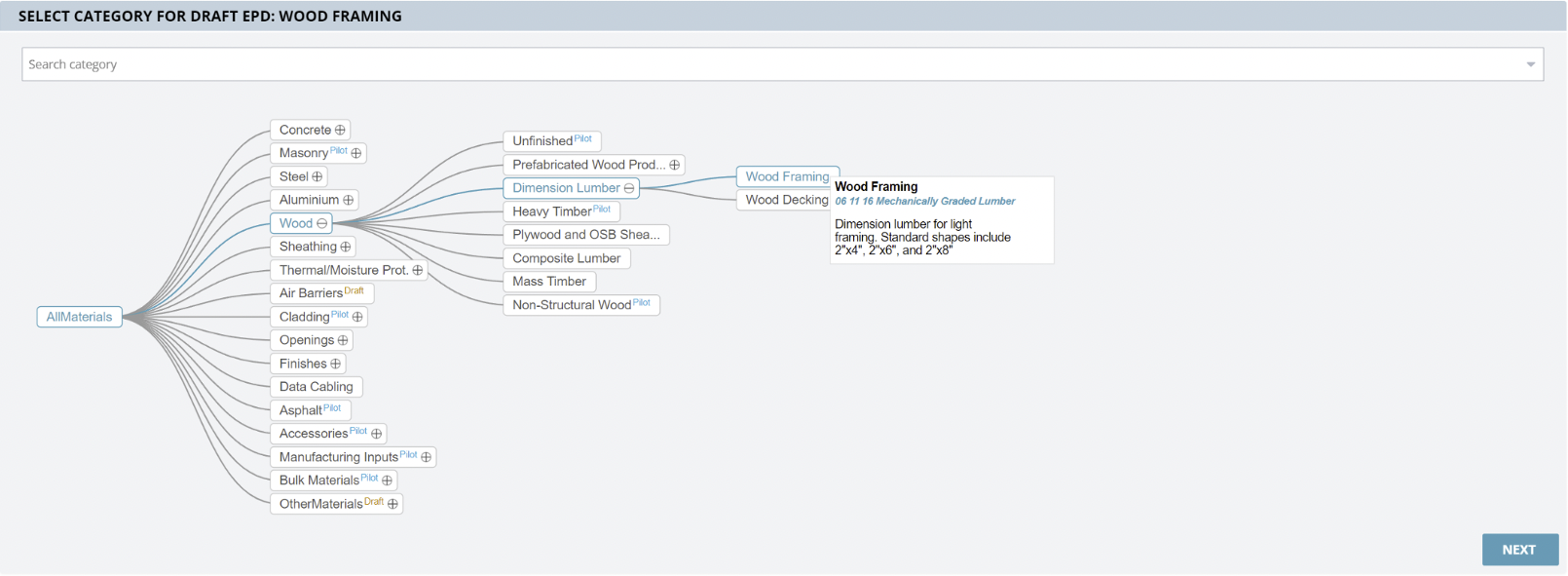The image size is (1568, 576).
Task: Expand Thermal/Moisture Protection plus icon
Action: (x=418, y=271)
